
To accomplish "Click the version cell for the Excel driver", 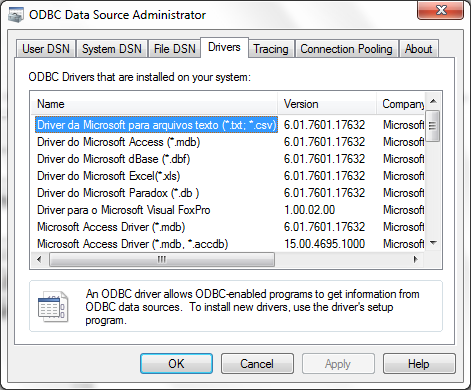I will tap(324, 176).
